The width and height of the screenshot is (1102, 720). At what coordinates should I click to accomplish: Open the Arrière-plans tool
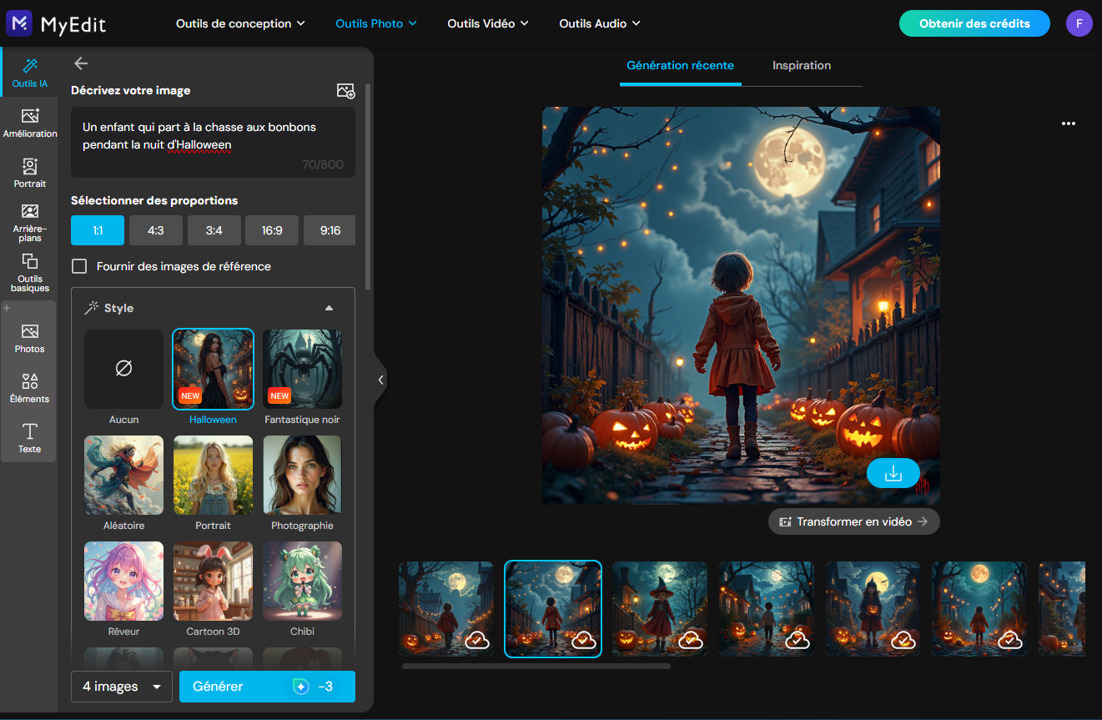click(x=29, y=217)
